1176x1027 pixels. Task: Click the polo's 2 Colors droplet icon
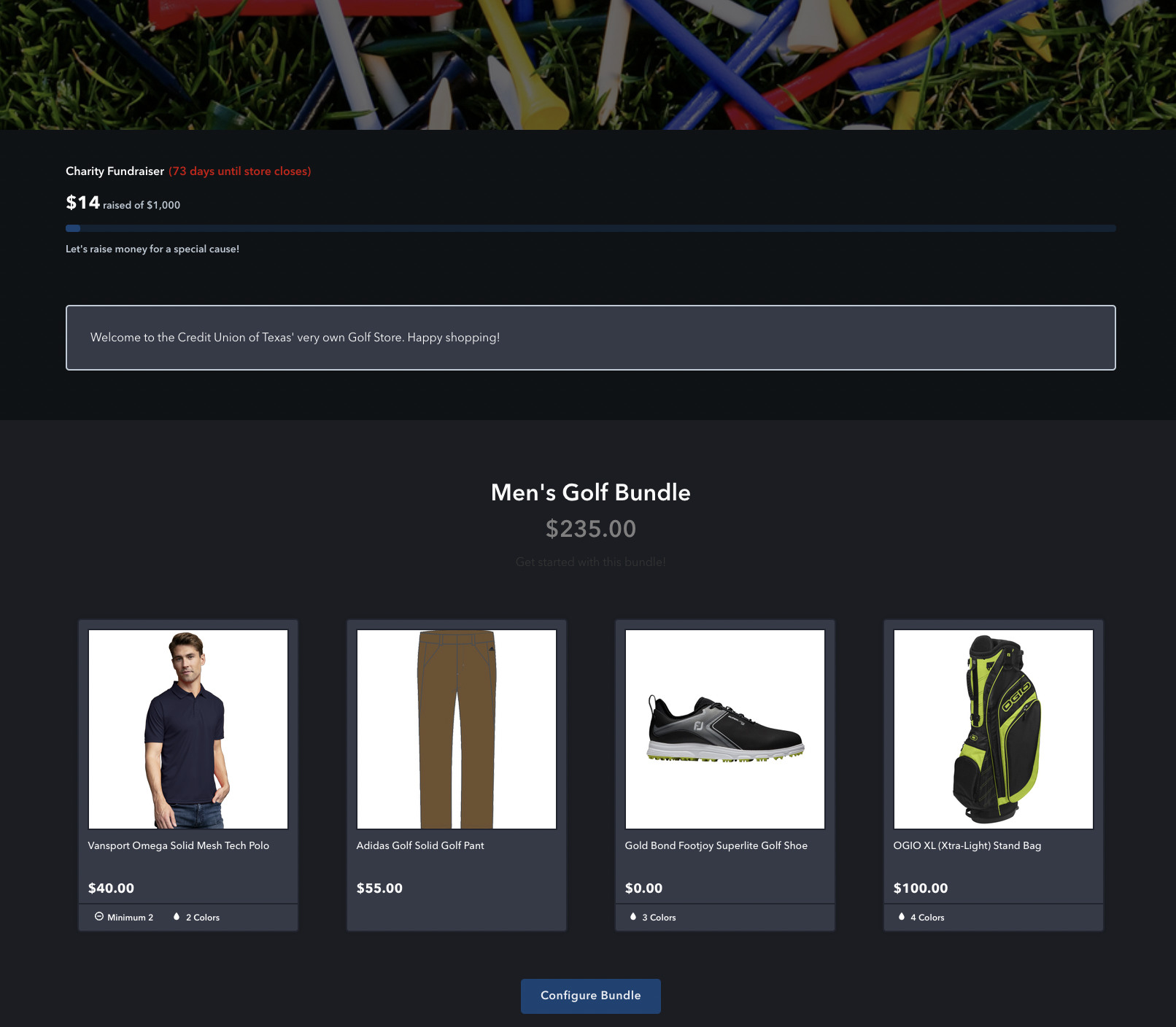tap(177, 917)
